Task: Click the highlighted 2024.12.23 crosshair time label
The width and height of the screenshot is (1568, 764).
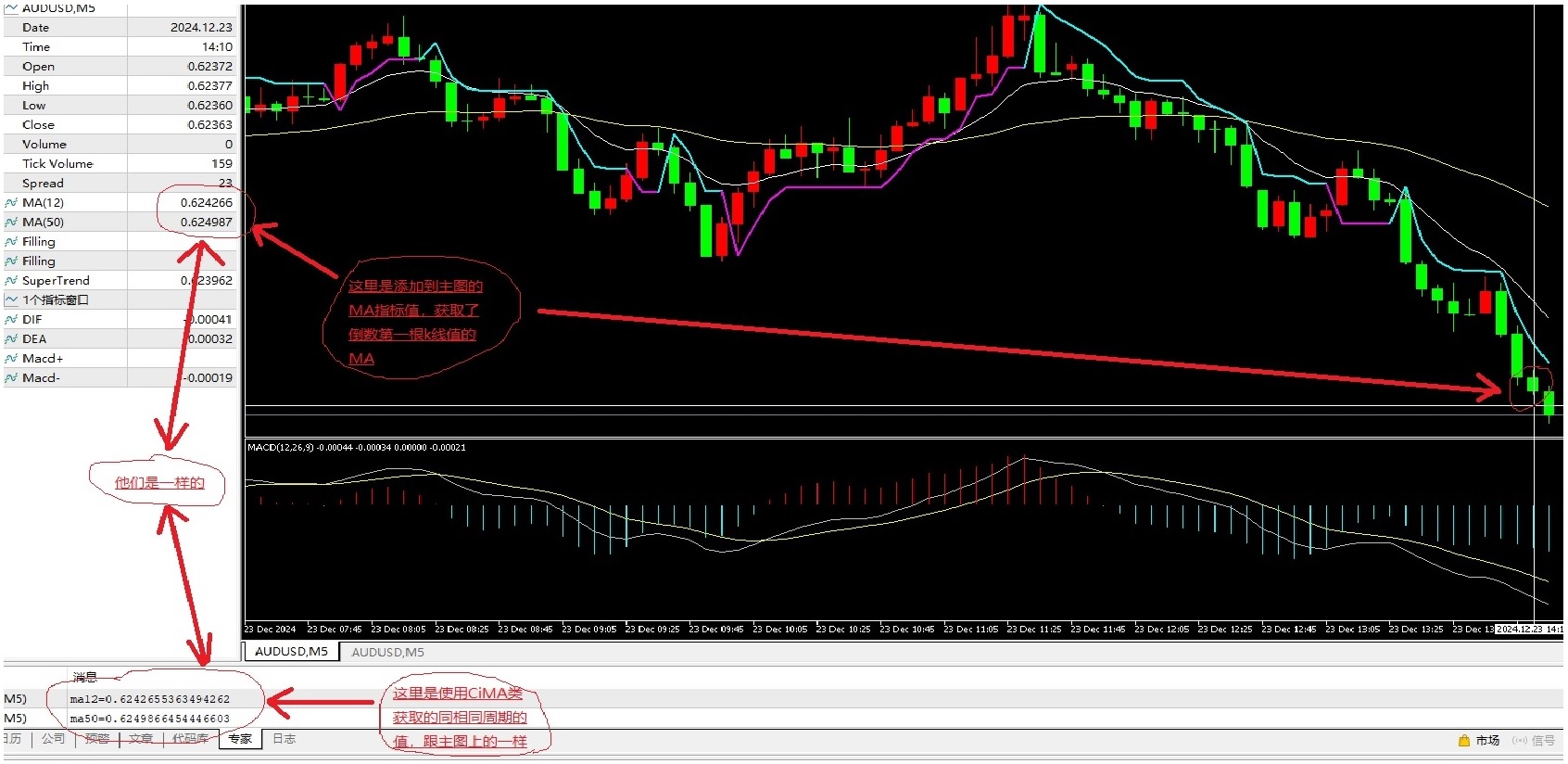Action: (1529, 630)
